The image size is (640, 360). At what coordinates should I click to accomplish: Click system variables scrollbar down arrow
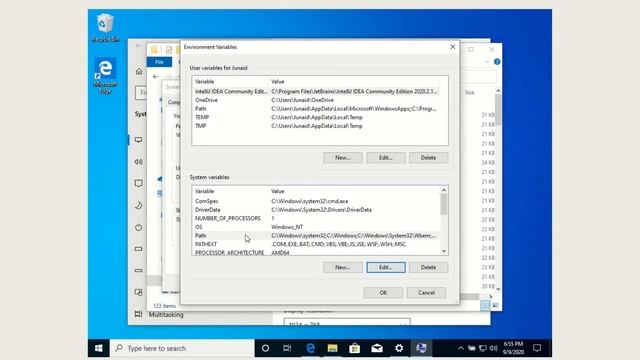(x=444, y=251)
